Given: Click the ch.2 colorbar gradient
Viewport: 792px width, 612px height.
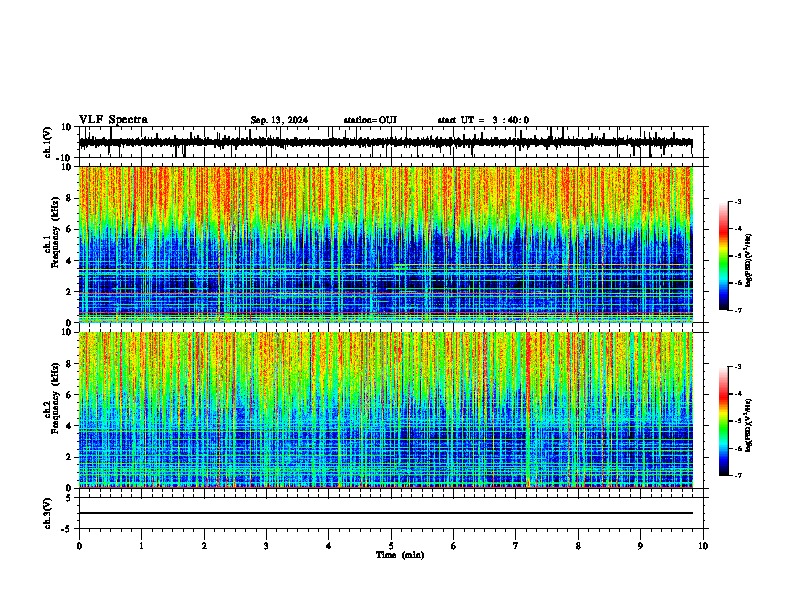Looking at the screenshot, I should (x=724, y=421).
